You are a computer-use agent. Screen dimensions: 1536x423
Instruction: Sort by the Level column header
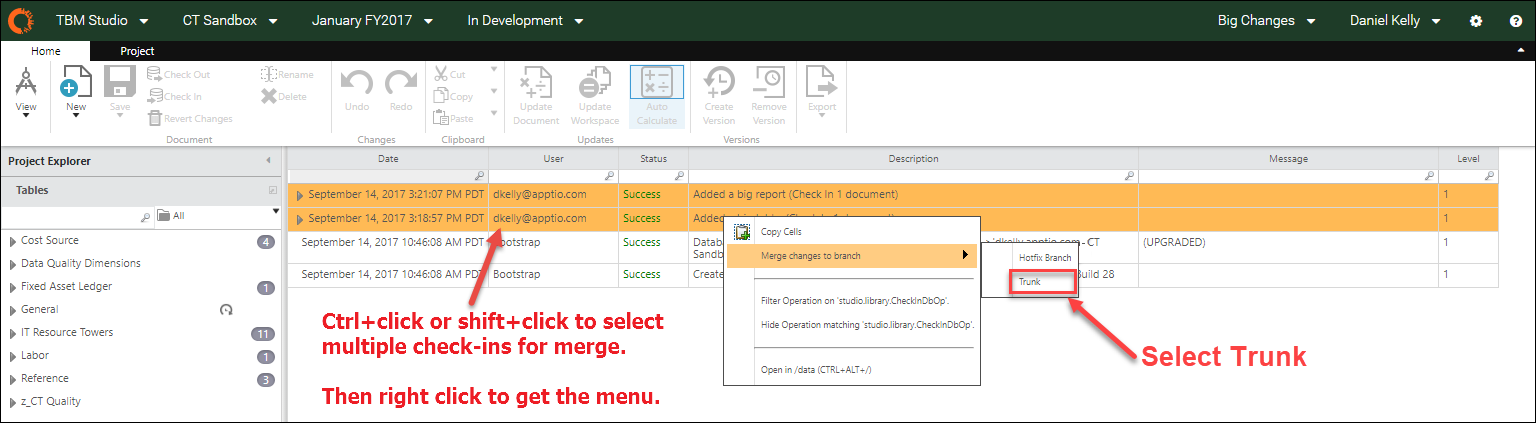[1469, 158]
